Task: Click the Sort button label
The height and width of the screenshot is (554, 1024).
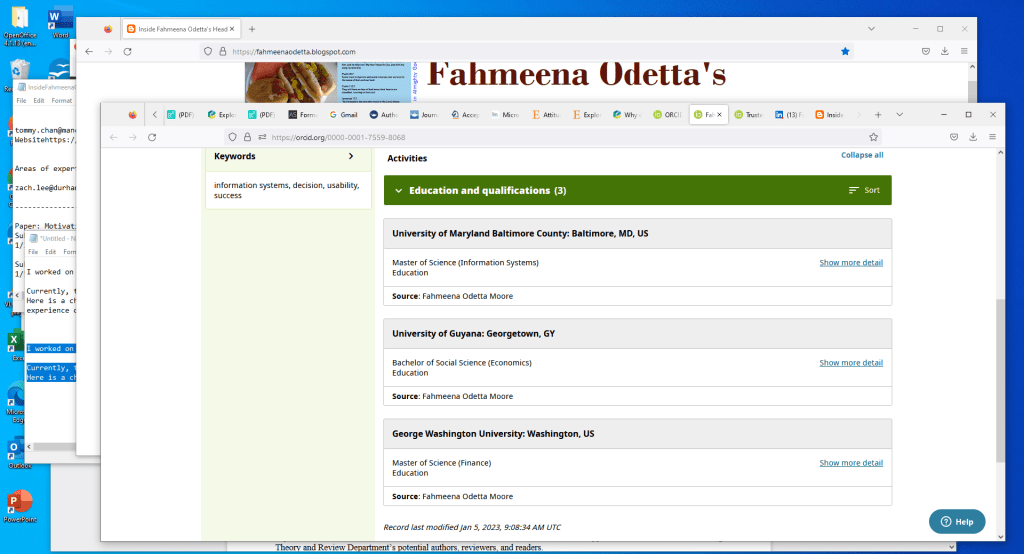Action: [872, 190]
